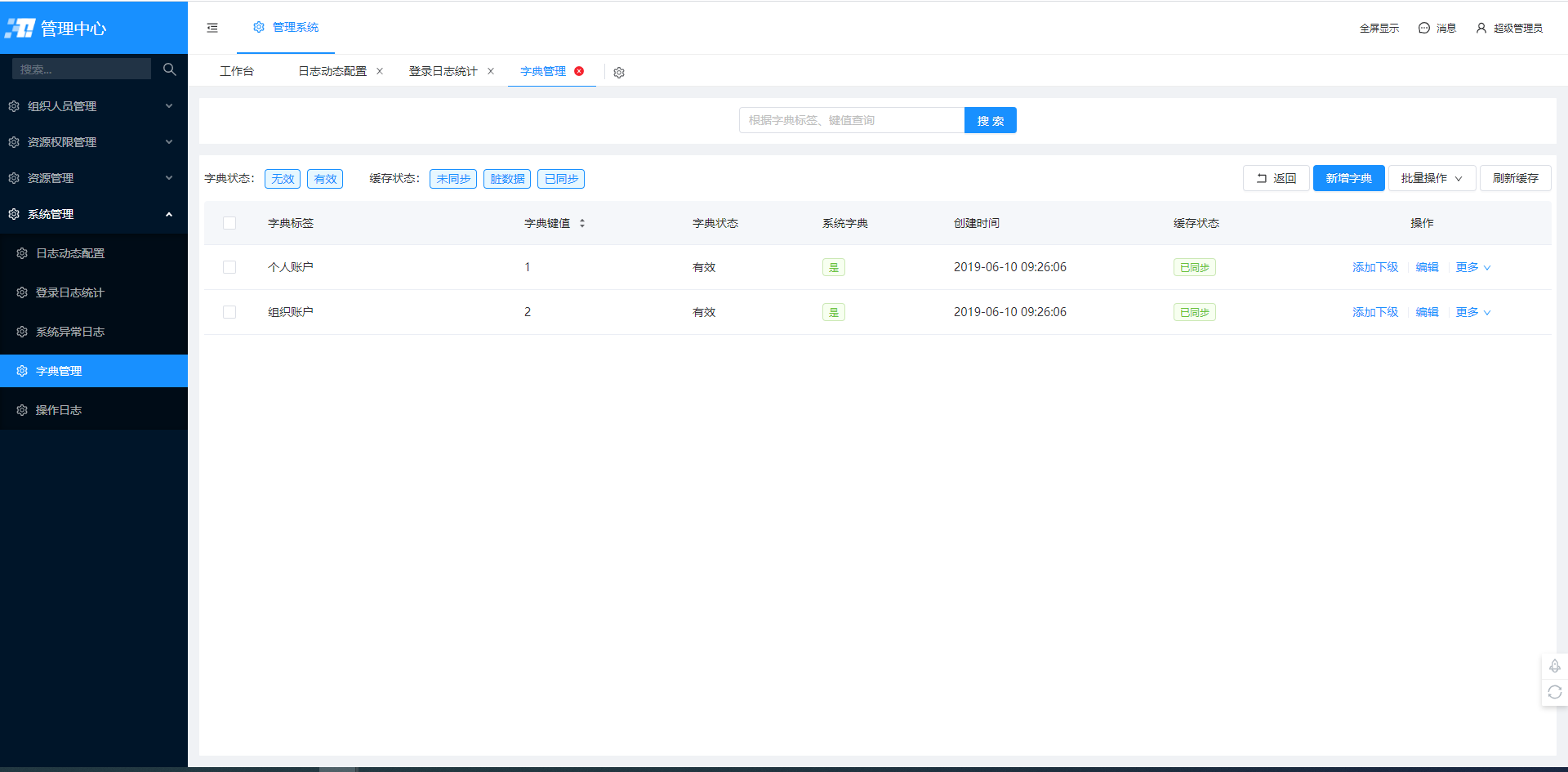Open tab settings gear icon
Image resolution: width=1568 pixels, height=772 pixels.
(x=619, y=73)
